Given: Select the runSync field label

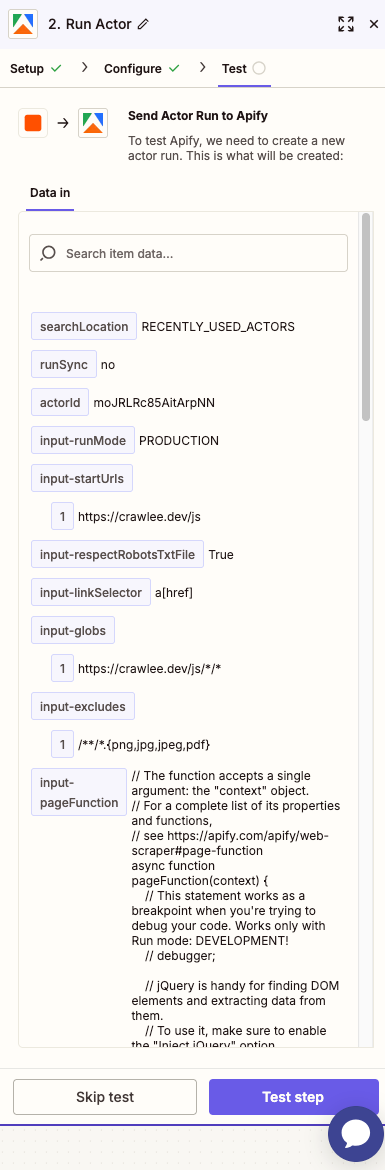Looking at the screenshot, I should tap(63, 364).
